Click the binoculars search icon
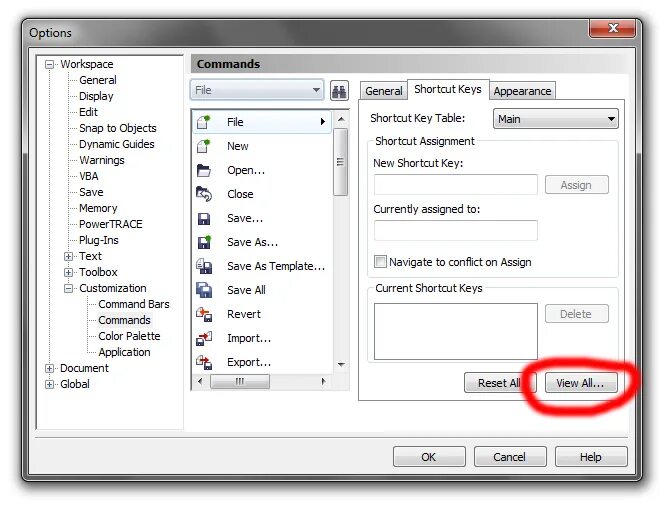This screenshot has height=509, width=665. 339,91
